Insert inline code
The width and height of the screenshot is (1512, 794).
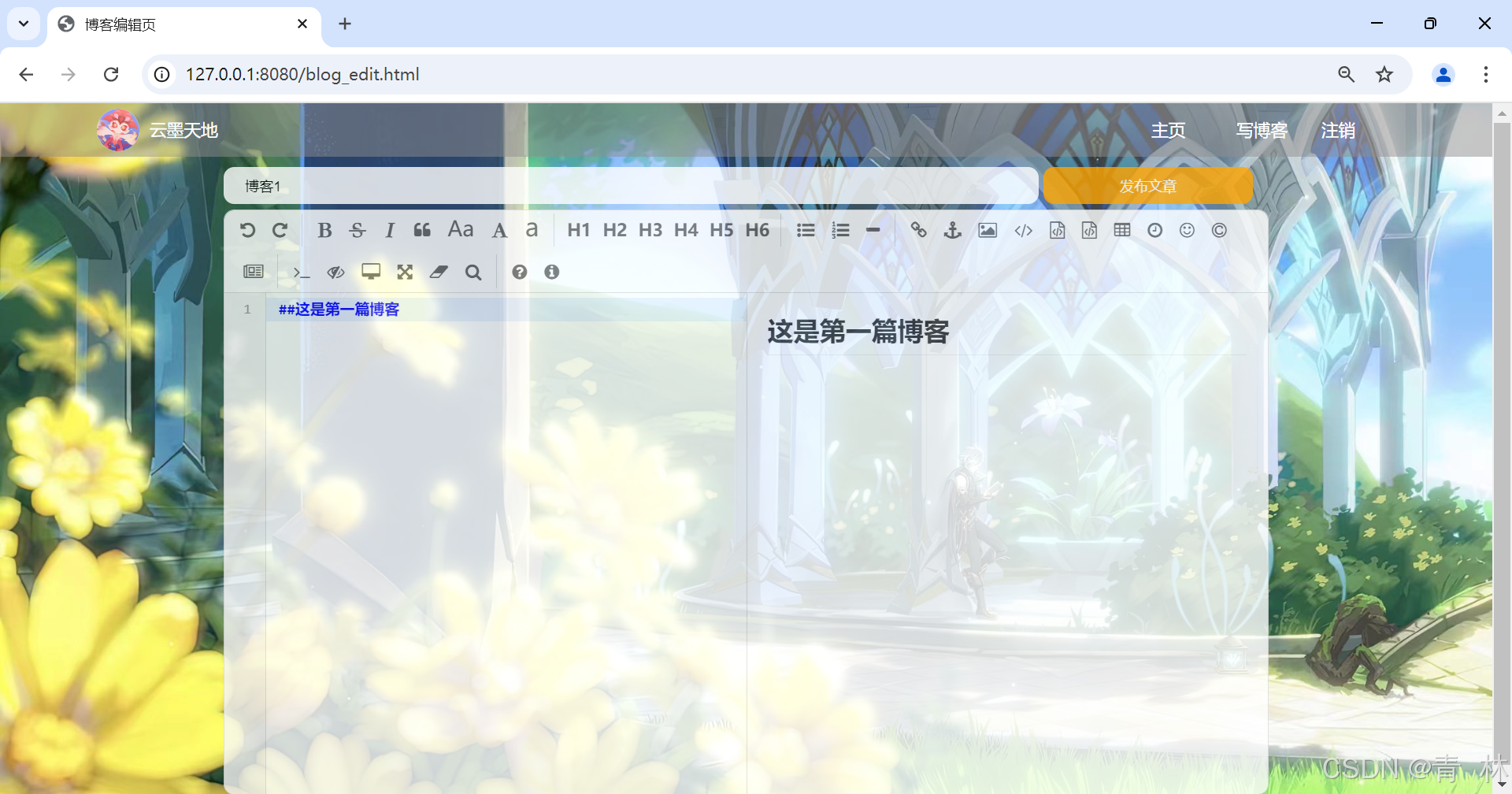pyautogui.click(x=1023, y=230)
